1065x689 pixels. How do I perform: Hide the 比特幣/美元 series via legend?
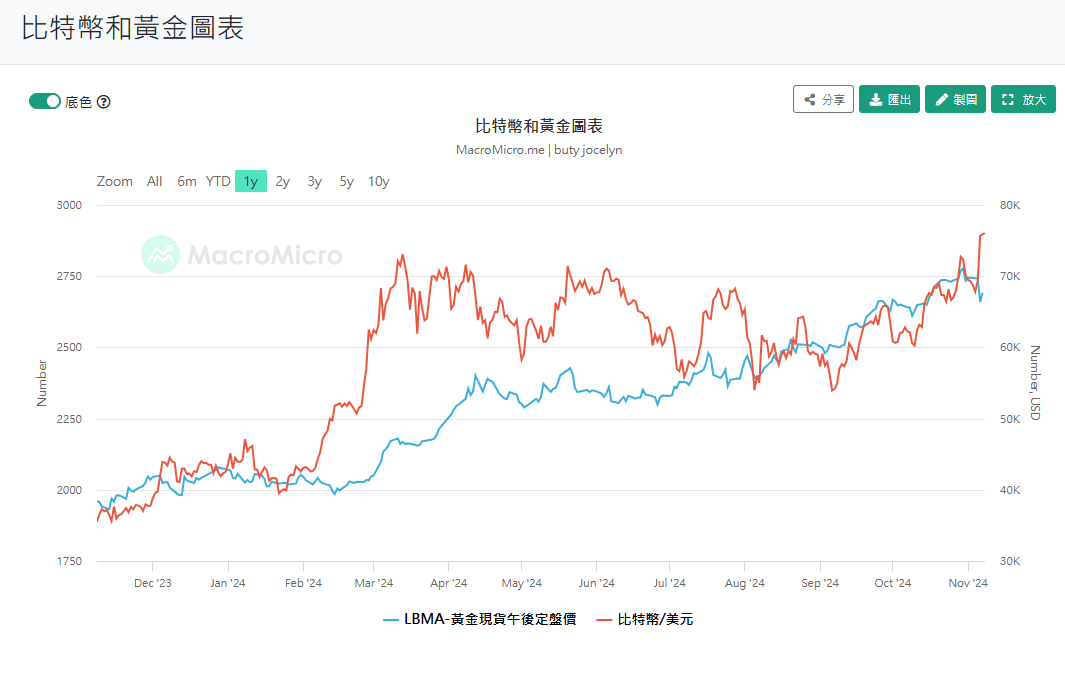click(x=644, y=619)
